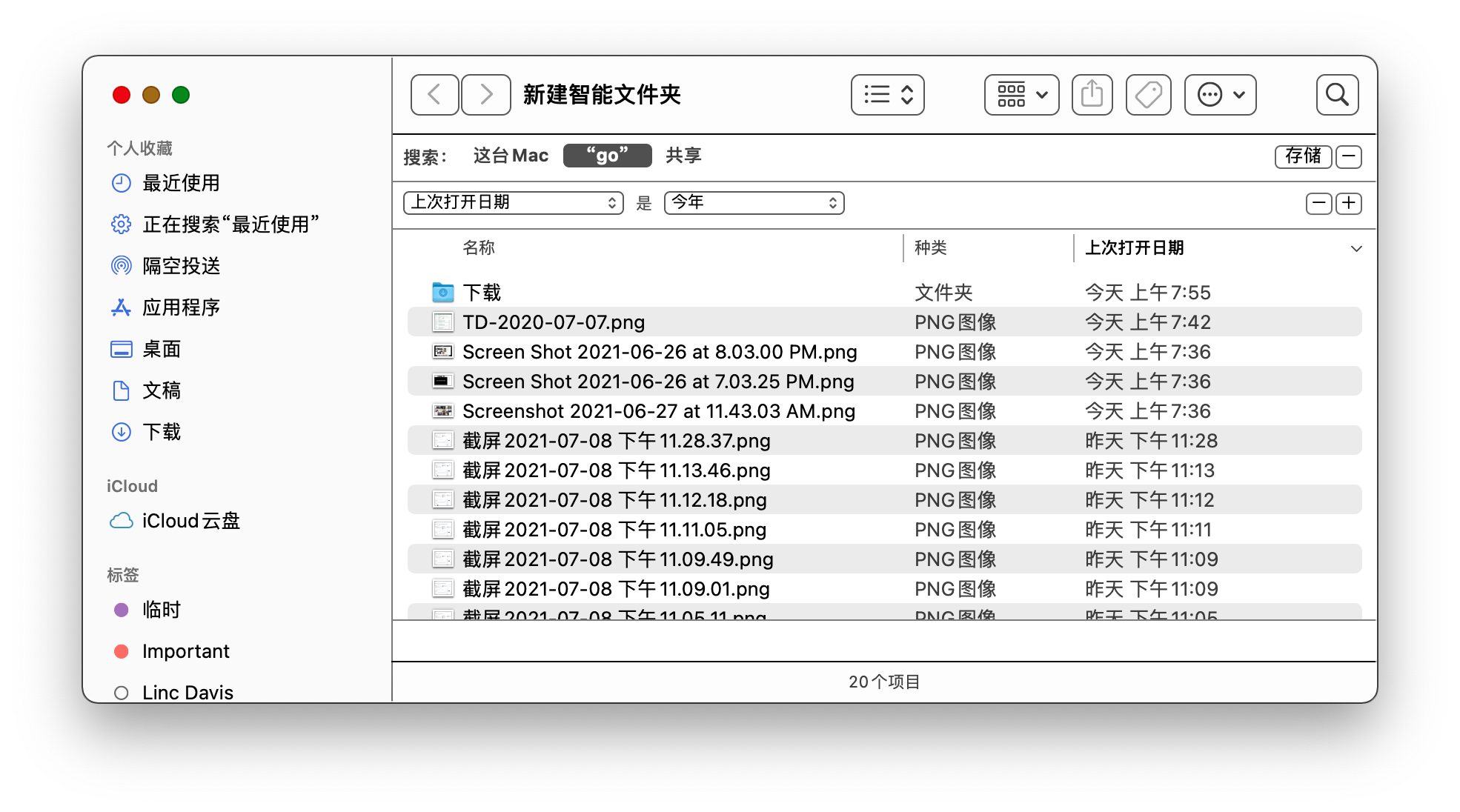Open iCloud Drive in the sidebar

point(190,521)
